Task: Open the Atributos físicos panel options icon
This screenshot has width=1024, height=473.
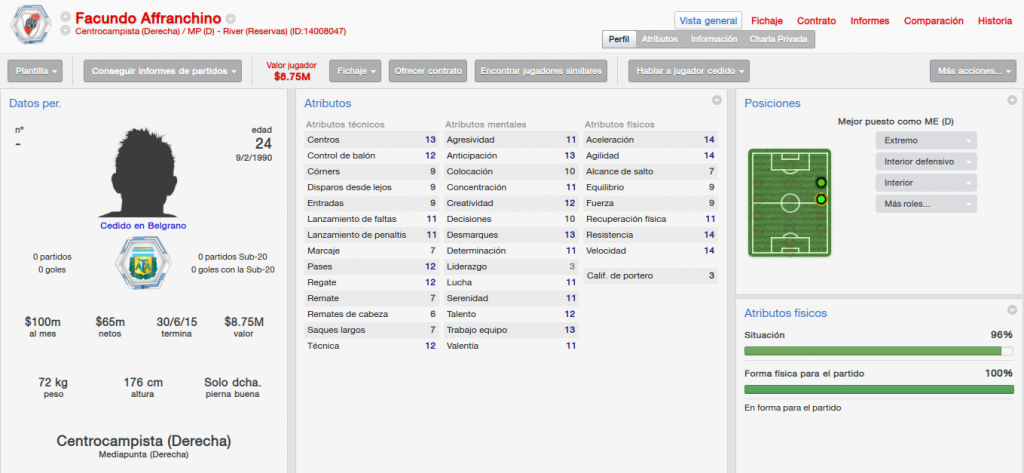Action: 1012,310
